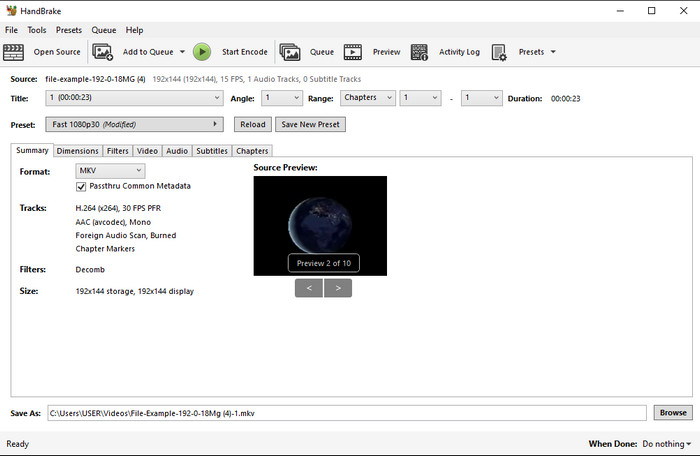
Task: Open the Activity Log terminal icon
Action: [x=420, y=52]
